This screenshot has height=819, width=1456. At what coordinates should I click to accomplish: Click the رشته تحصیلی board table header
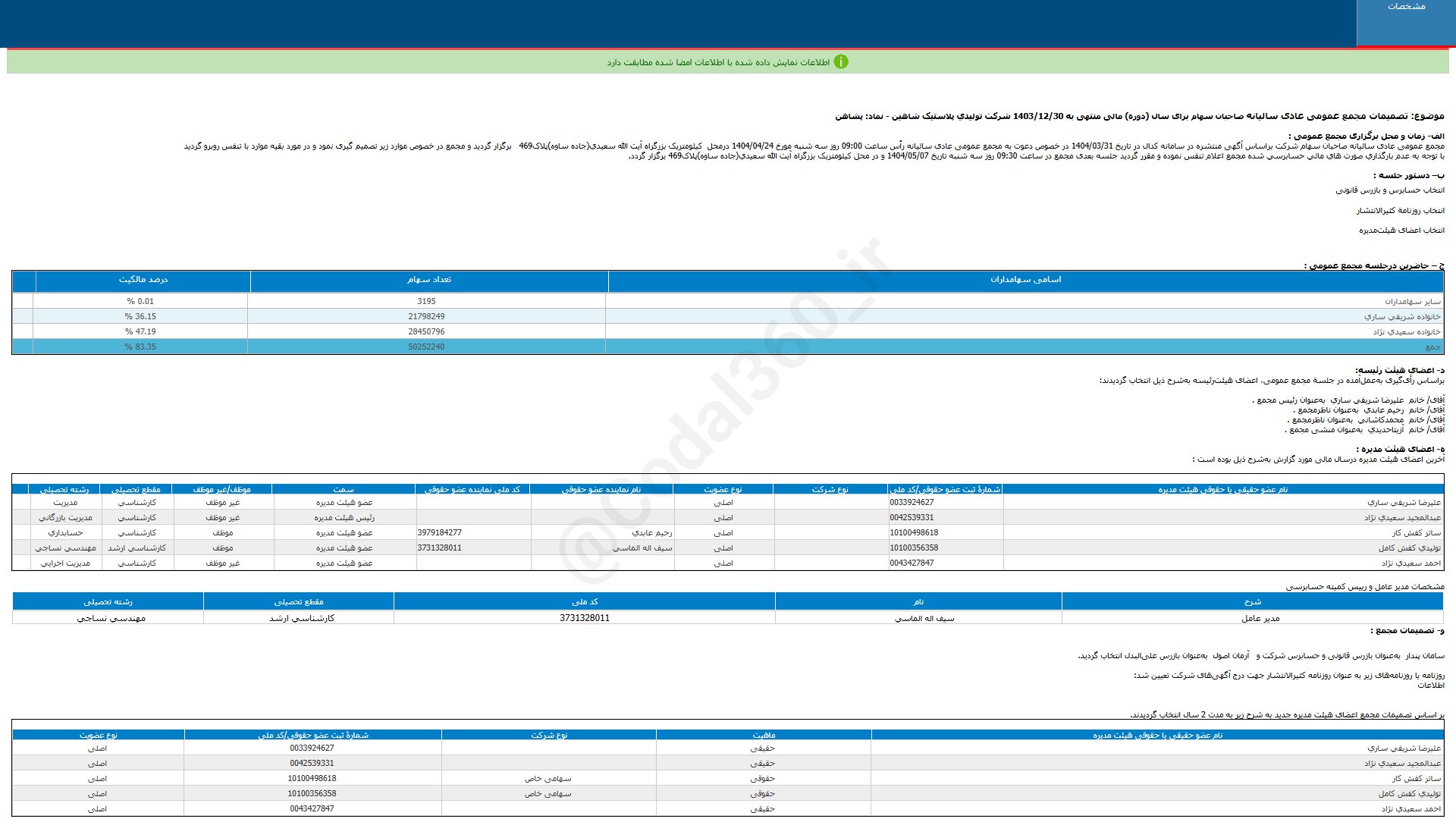(64, 489)
